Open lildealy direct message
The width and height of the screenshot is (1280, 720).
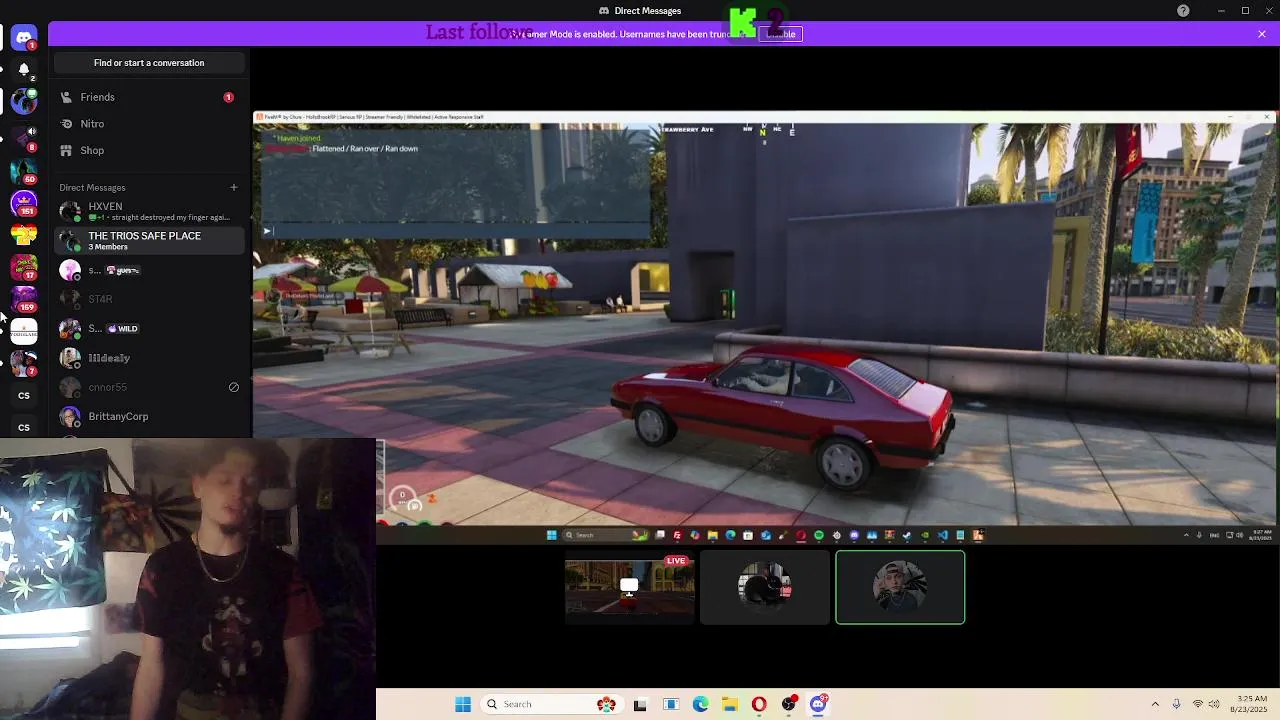(149, 358)
